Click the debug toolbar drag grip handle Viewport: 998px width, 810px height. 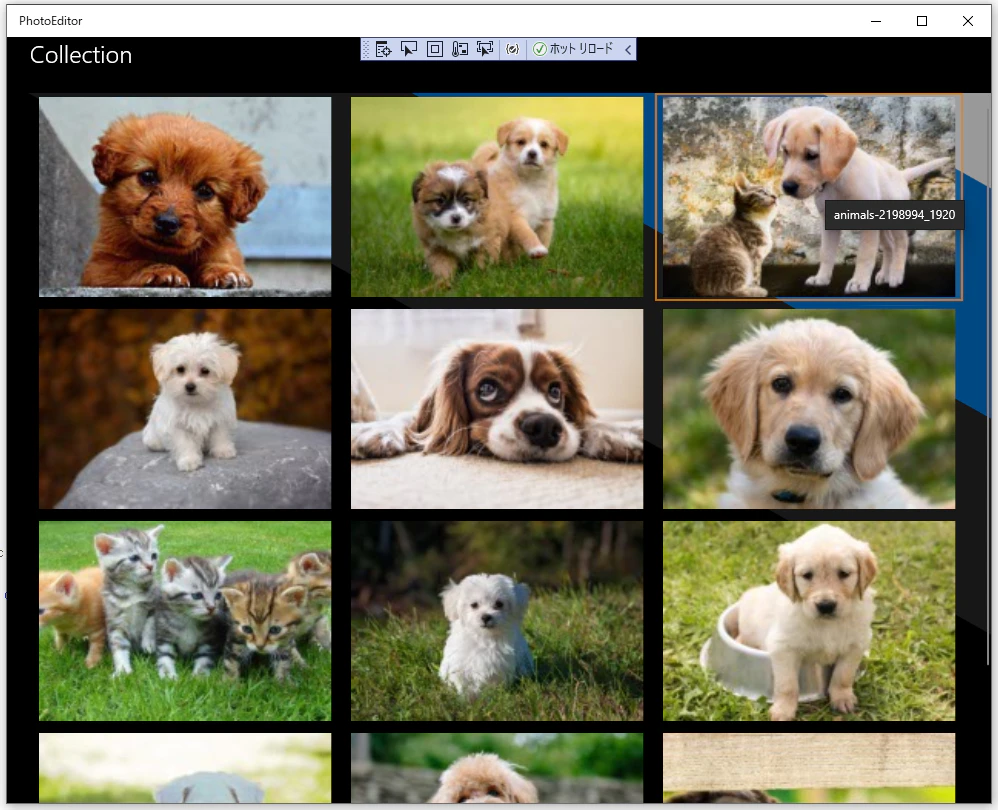(366, 49)
